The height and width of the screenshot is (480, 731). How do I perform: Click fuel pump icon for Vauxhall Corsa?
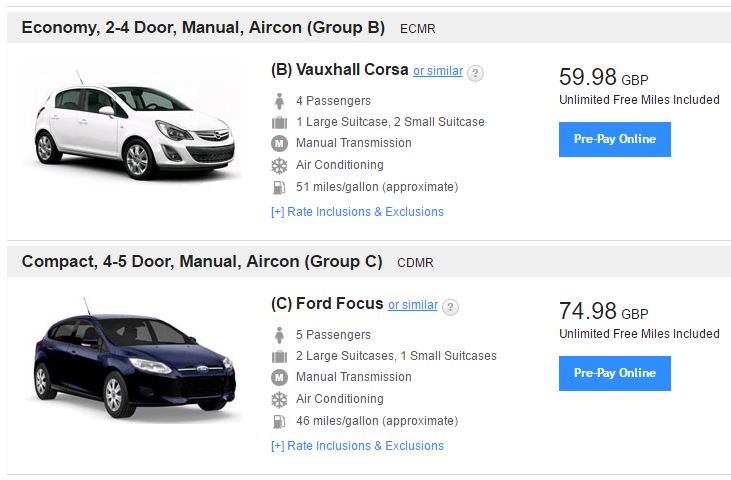[279, 187]
